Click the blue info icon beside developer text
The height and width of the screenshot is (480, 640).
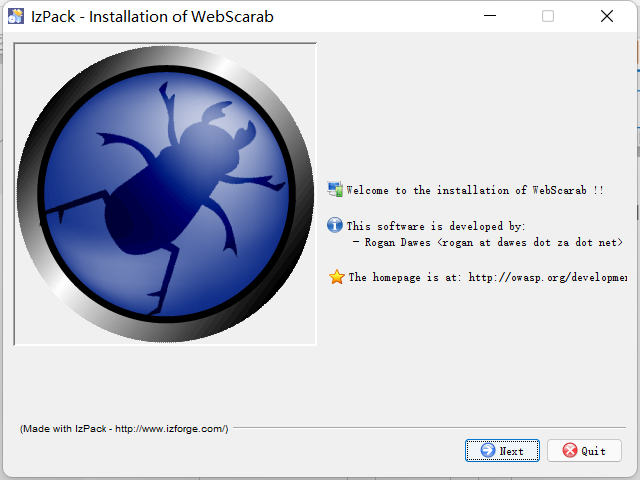point(335,225)
